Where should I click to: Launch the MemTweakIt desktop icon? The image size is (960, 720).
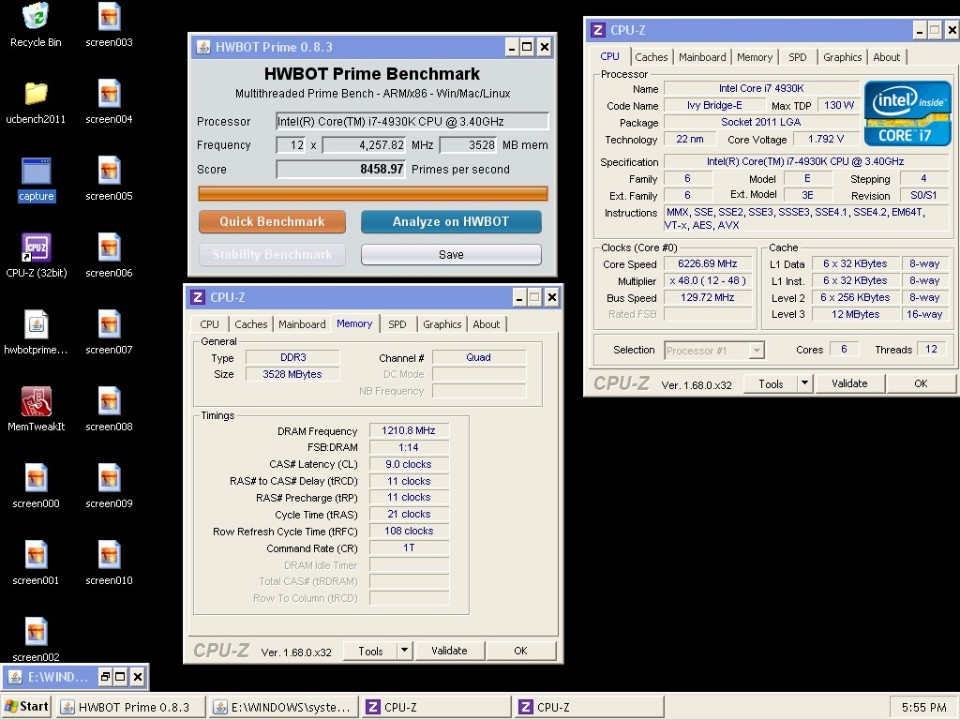tap(36, 401)
